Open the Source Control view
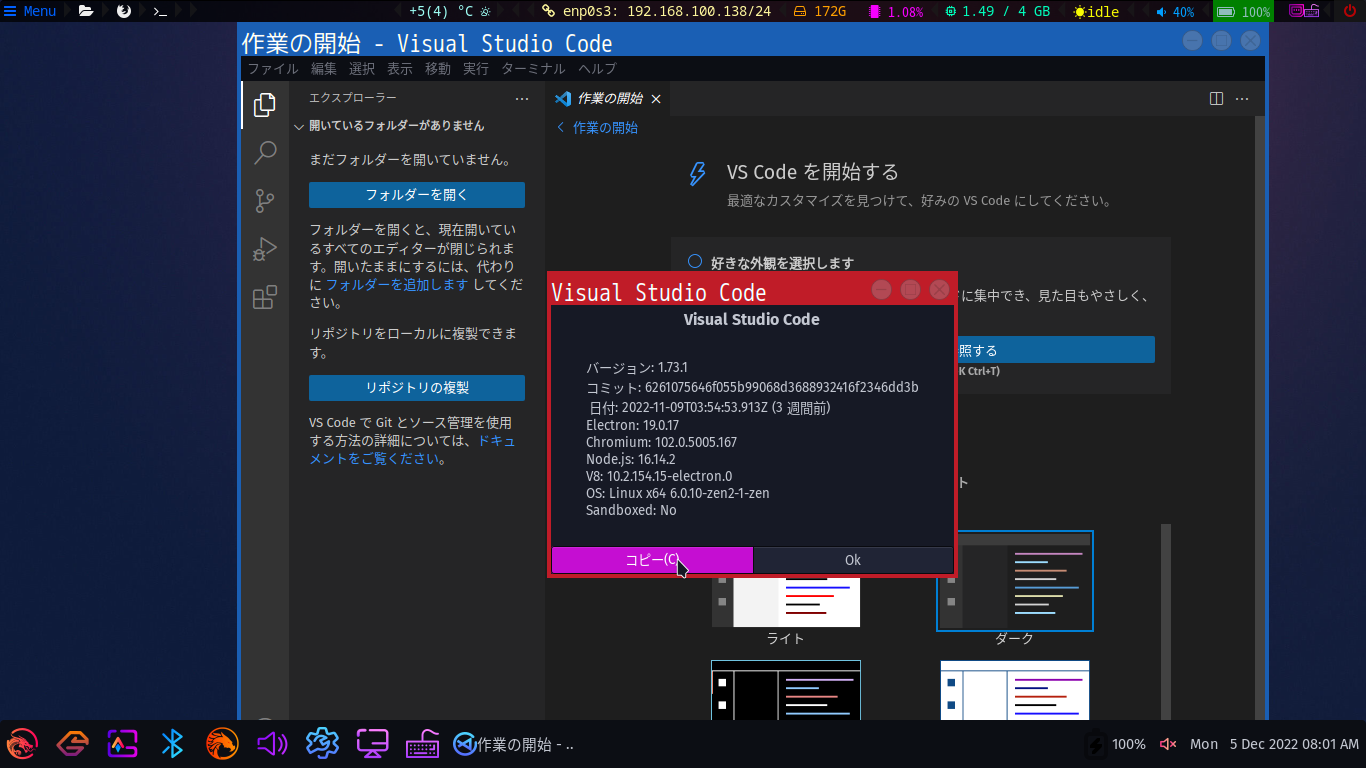The image size is (1366, 768). coord(264,200)
